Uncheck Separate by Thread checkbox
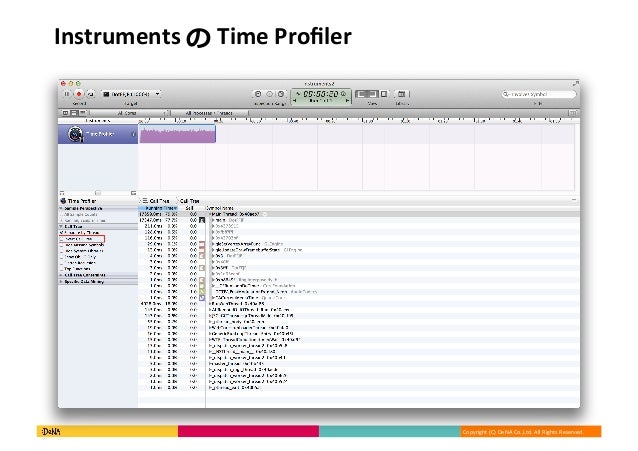 [x=62, y=232]
